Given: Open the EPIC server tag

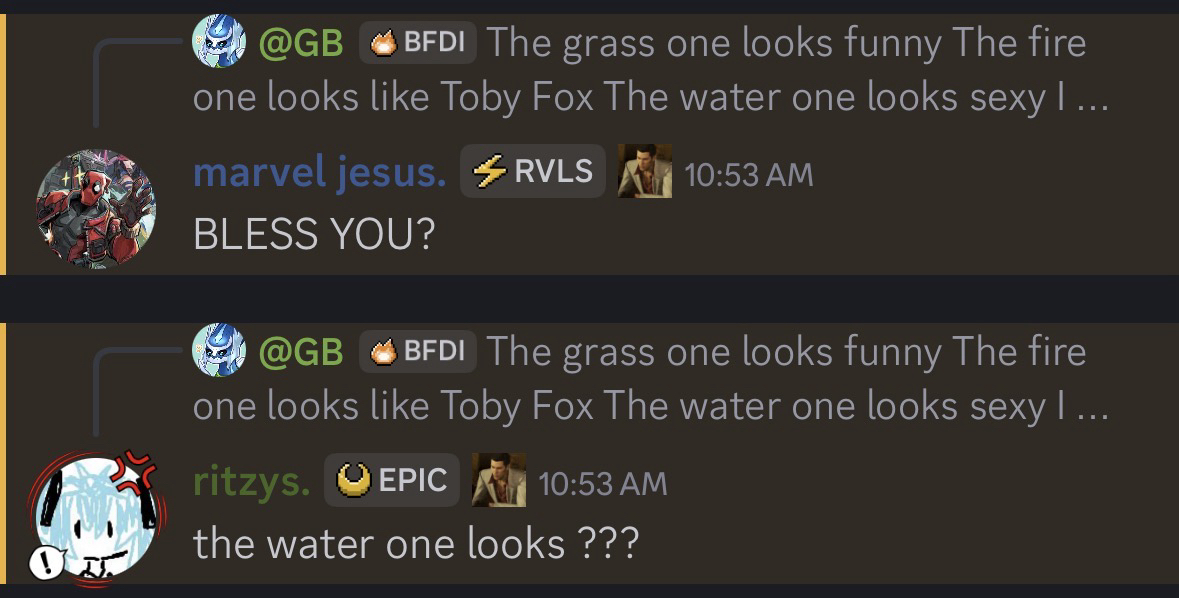Looking at the screenshot, I should [392, 481].
